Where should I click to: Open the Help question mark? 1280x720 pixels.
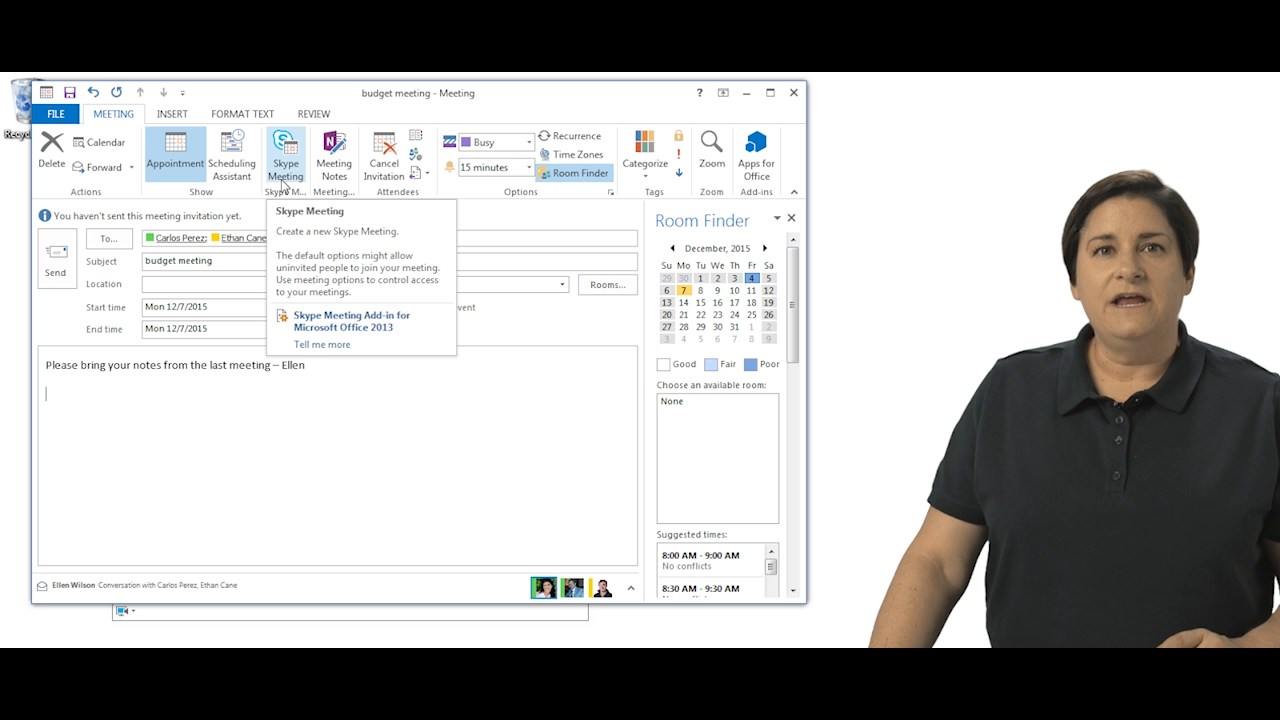699,93
